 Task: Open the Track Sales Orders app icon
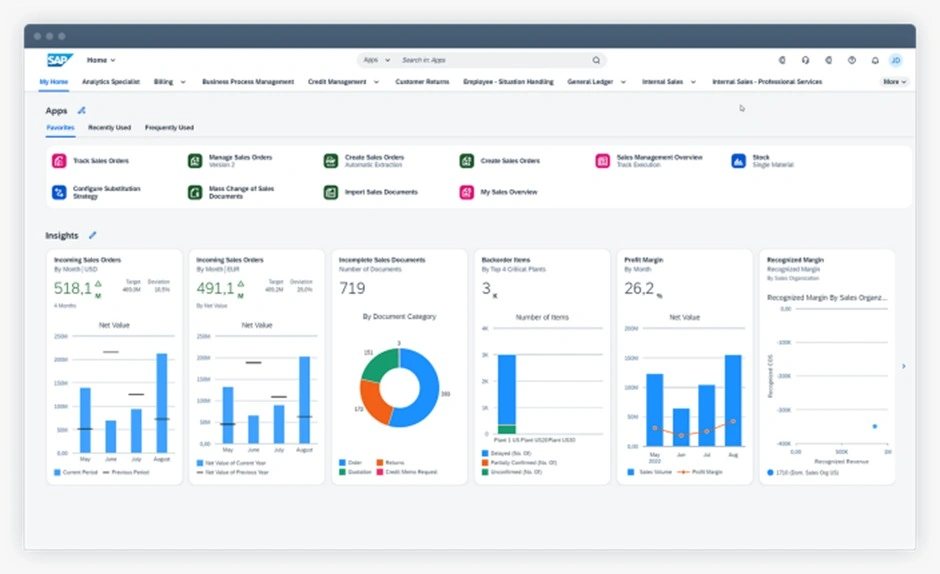[x=59, y=161]
